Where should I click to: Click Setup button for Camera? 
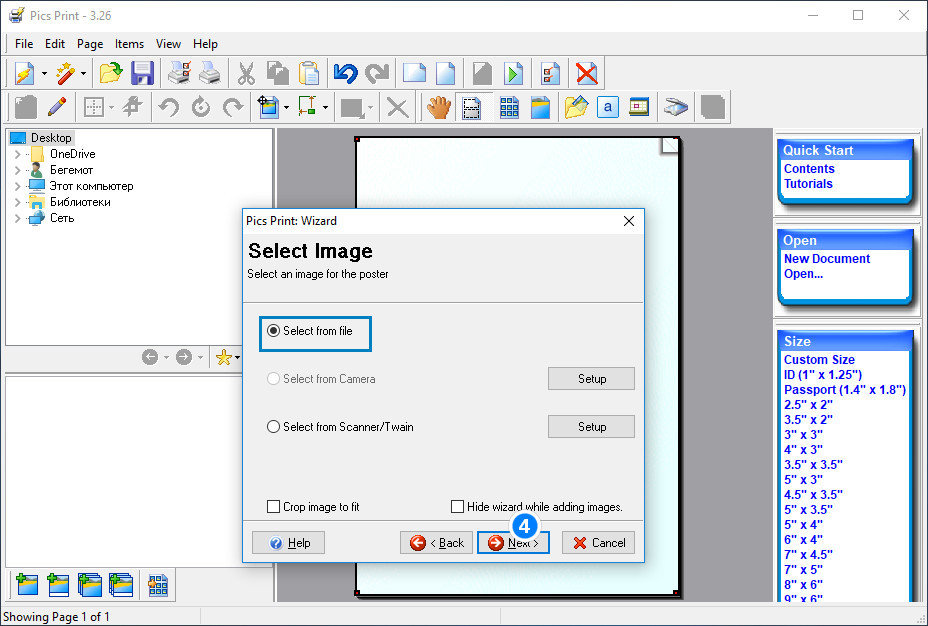pyautogui.click(x=591, y=379)
